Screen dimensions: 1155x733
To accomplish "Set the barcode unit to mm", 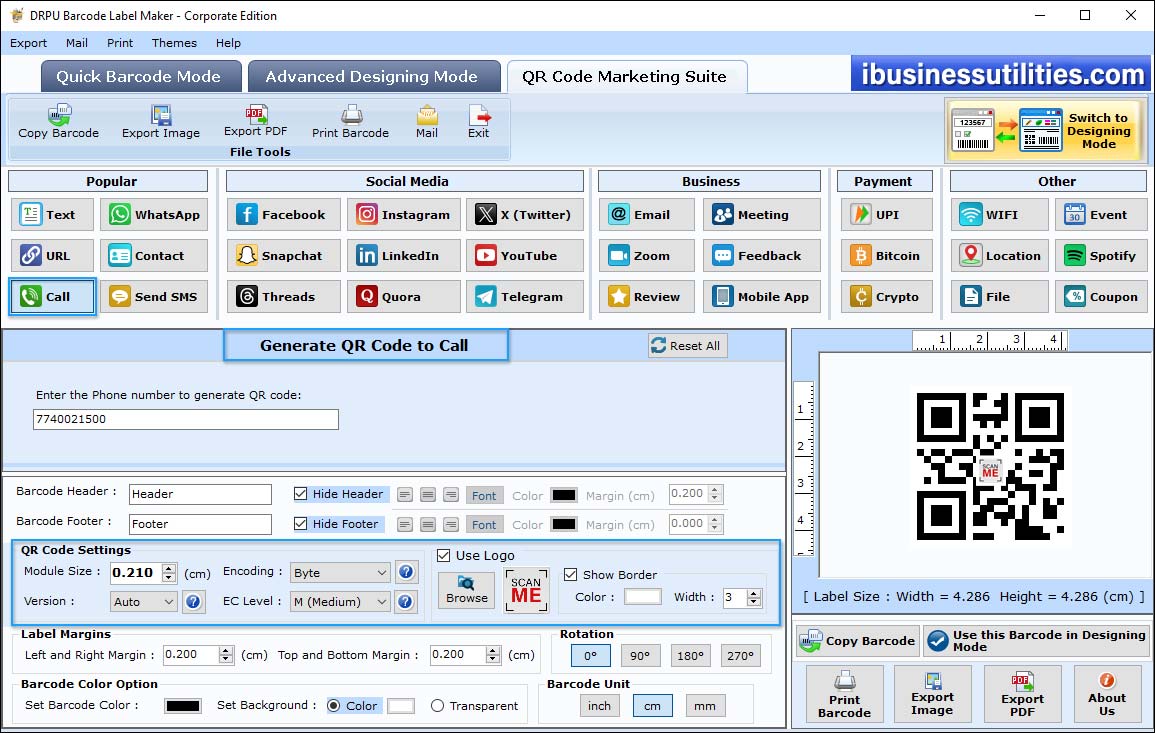I will (x=705, y=706).
